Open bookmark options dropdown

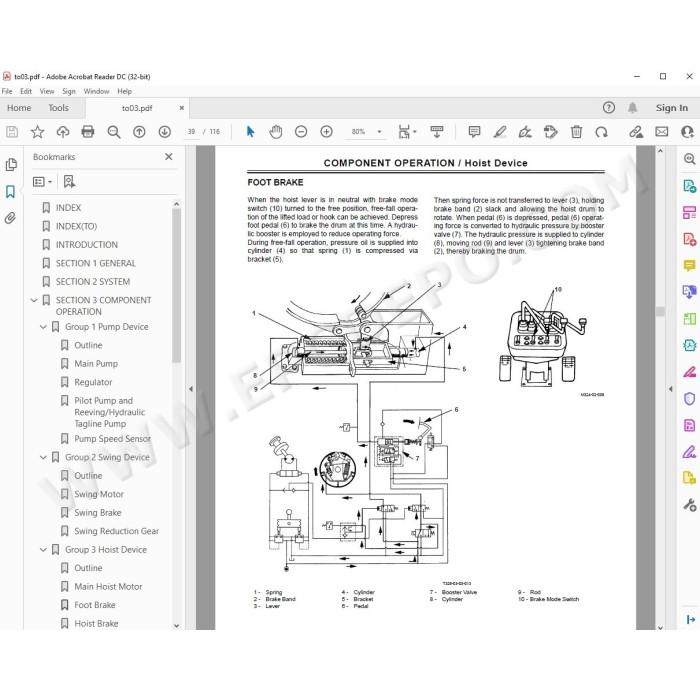42,182
